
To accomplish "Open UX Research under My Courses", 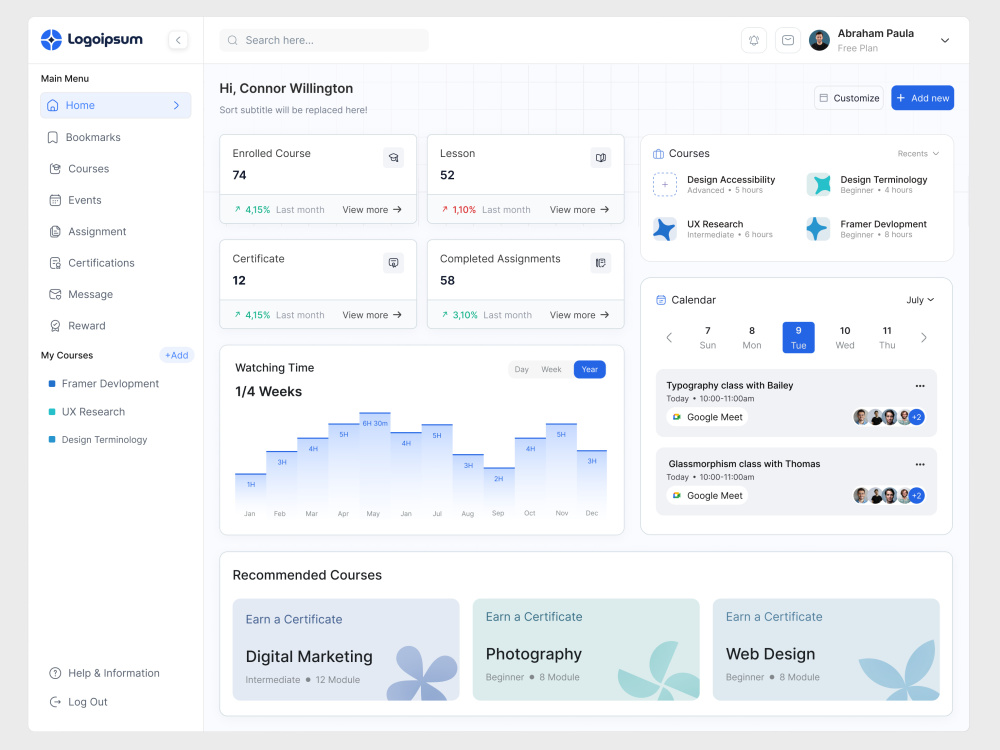I will [x=87, y=411].
